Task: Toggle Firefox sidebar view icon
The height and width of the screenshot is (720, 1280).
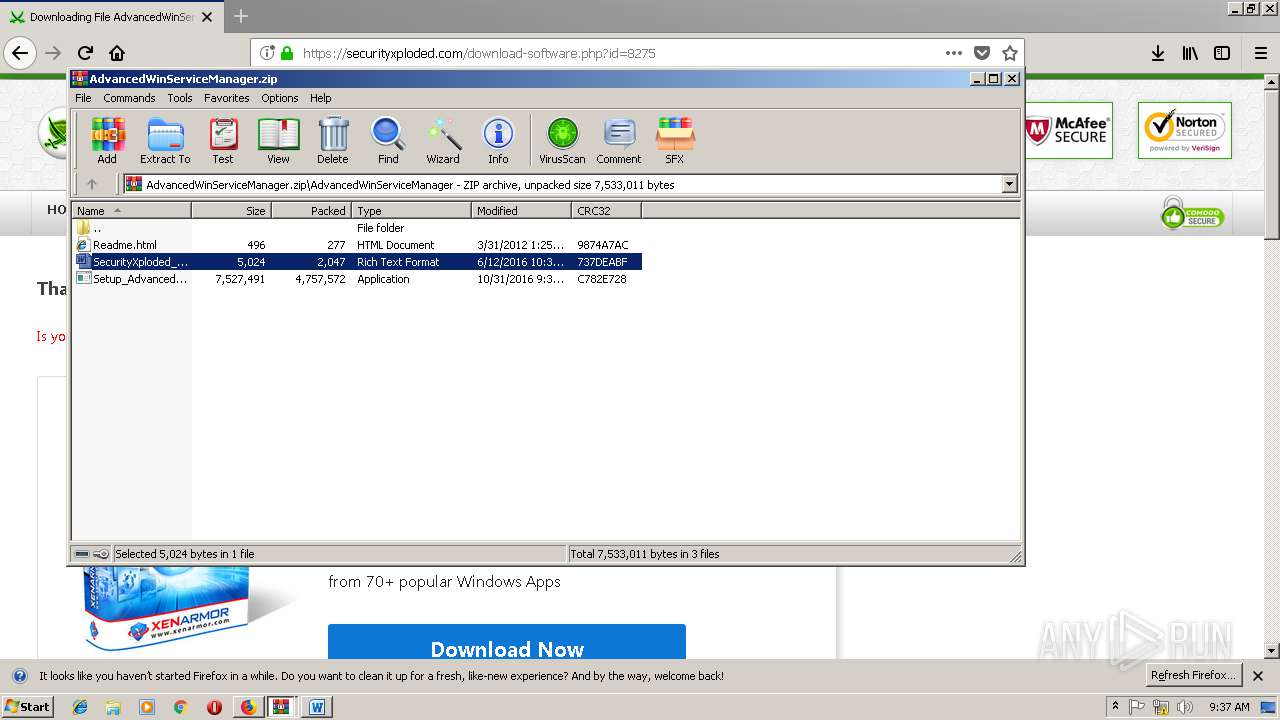Action: pyautogui.click(x=1222, y=53)
